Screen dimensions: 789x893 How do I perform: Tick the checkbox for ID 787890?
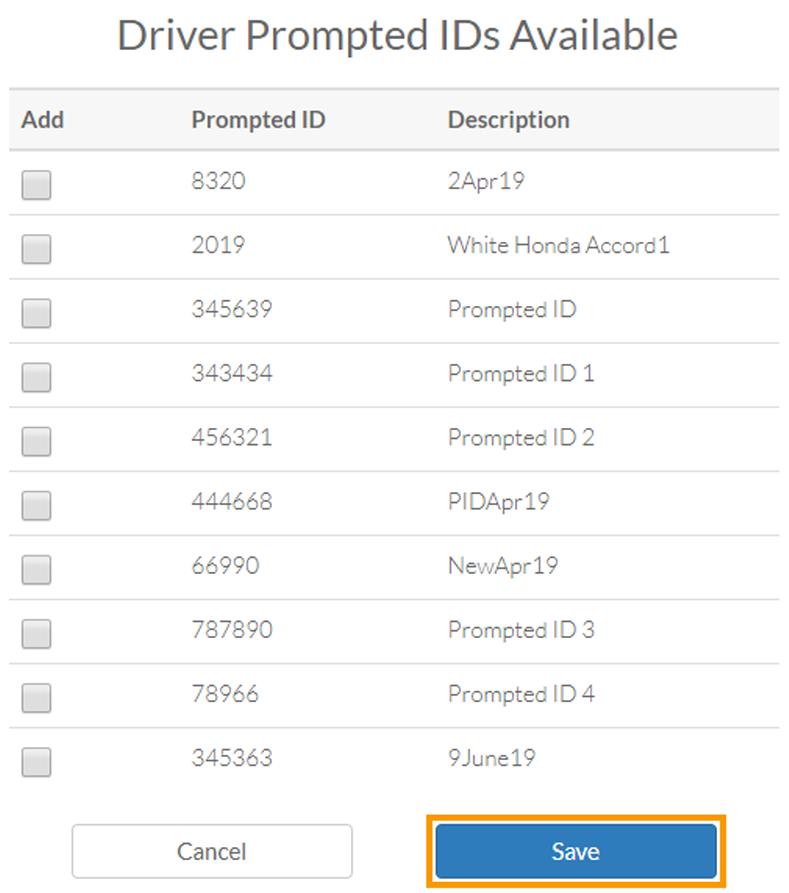(x=36, y=633)
